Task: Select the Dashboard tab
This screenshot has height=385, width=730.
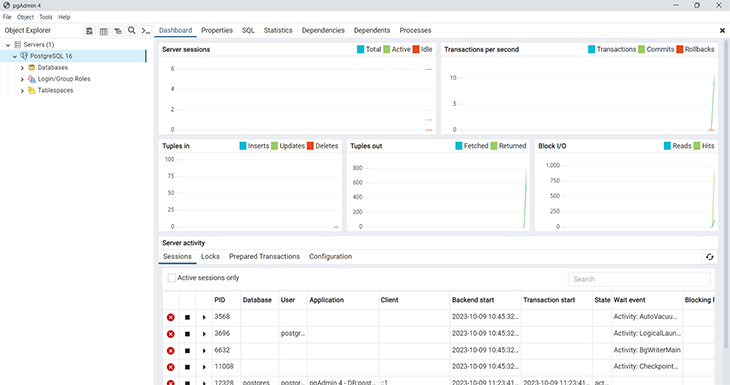Action: [x=176, y=30]
